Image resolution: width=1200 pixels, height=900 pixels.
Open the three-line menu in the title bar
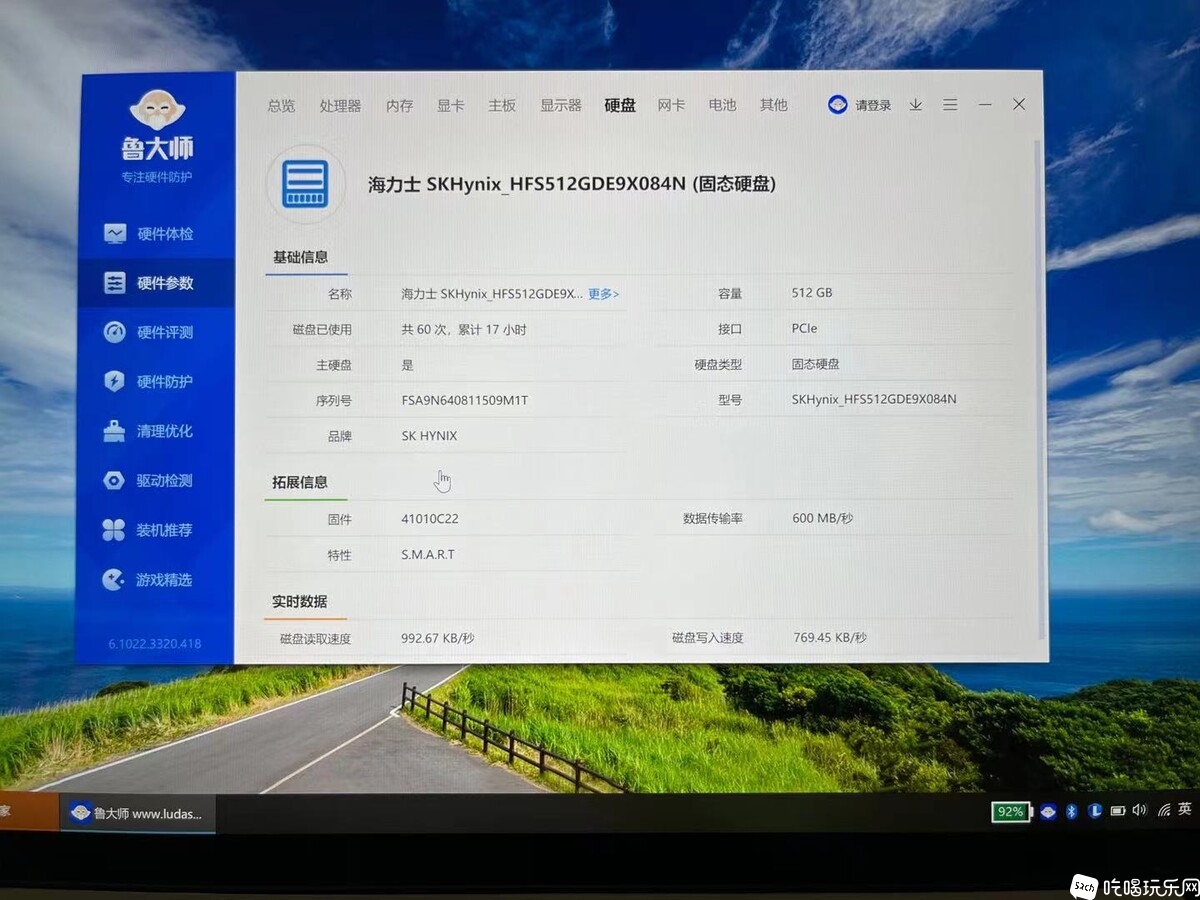pyautogui.click(x=950, y=105)
